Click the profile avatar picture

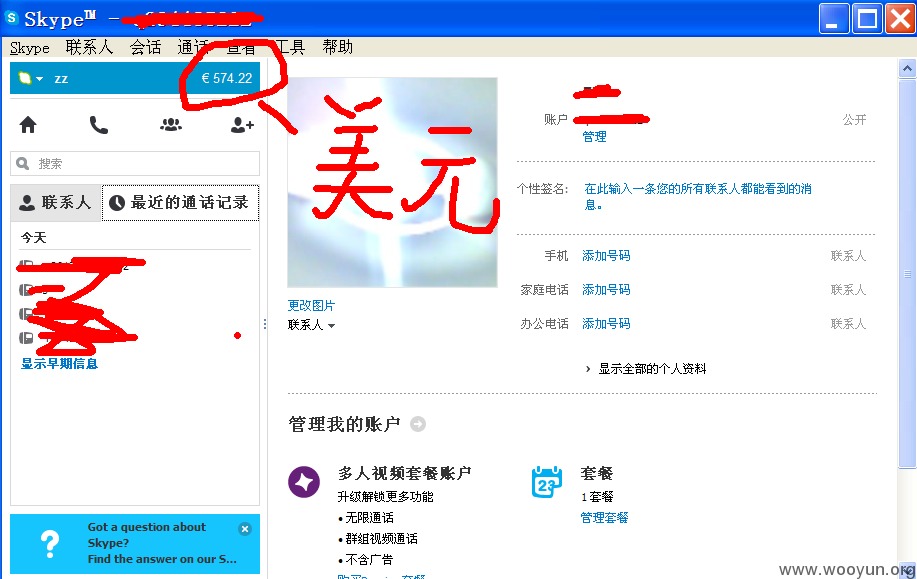392,182
